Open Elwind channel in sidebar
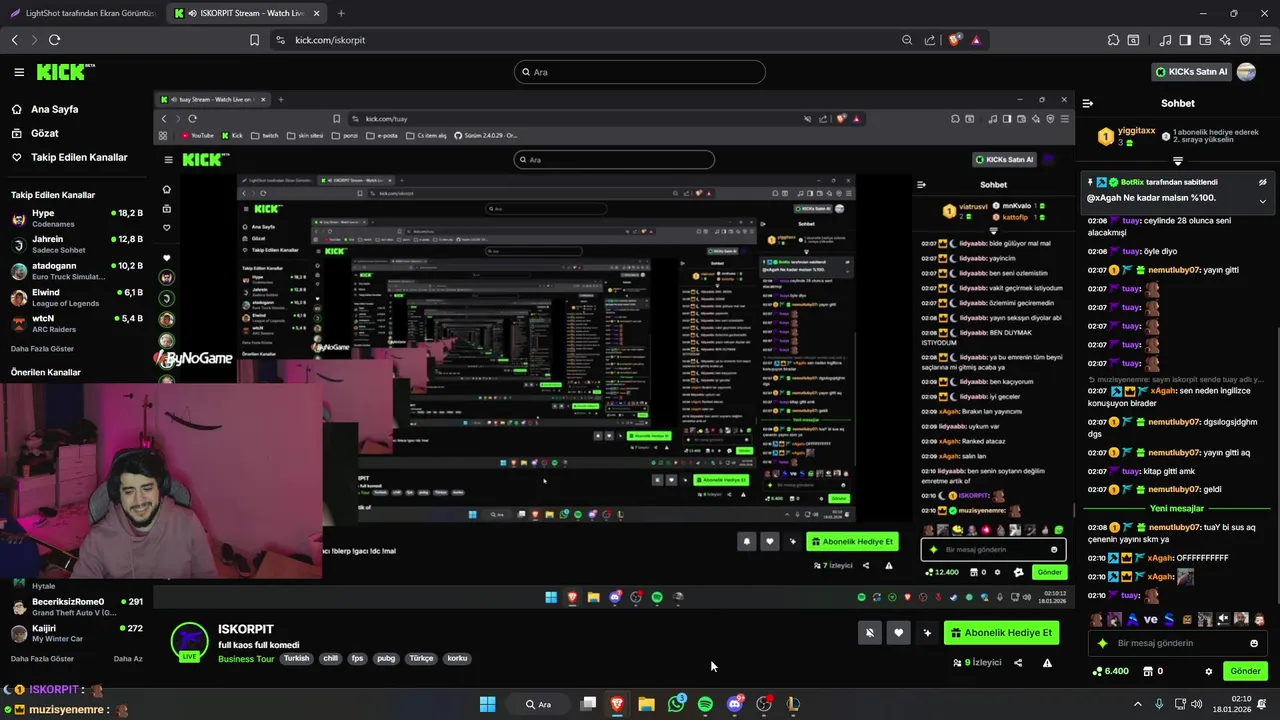 pos(77,297)
